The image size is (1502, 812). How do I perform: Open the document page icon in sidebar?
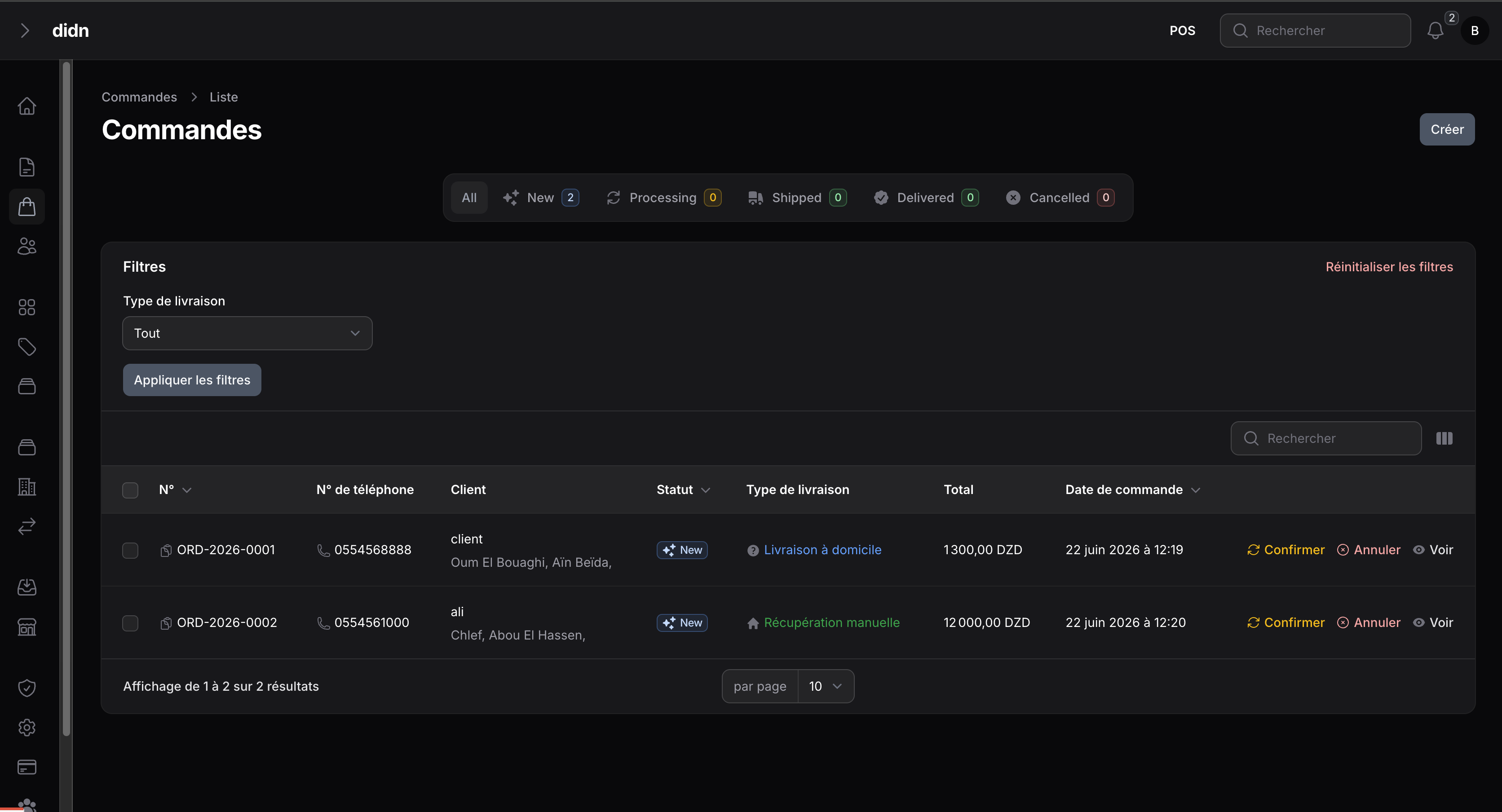click(x=27, y=167)
